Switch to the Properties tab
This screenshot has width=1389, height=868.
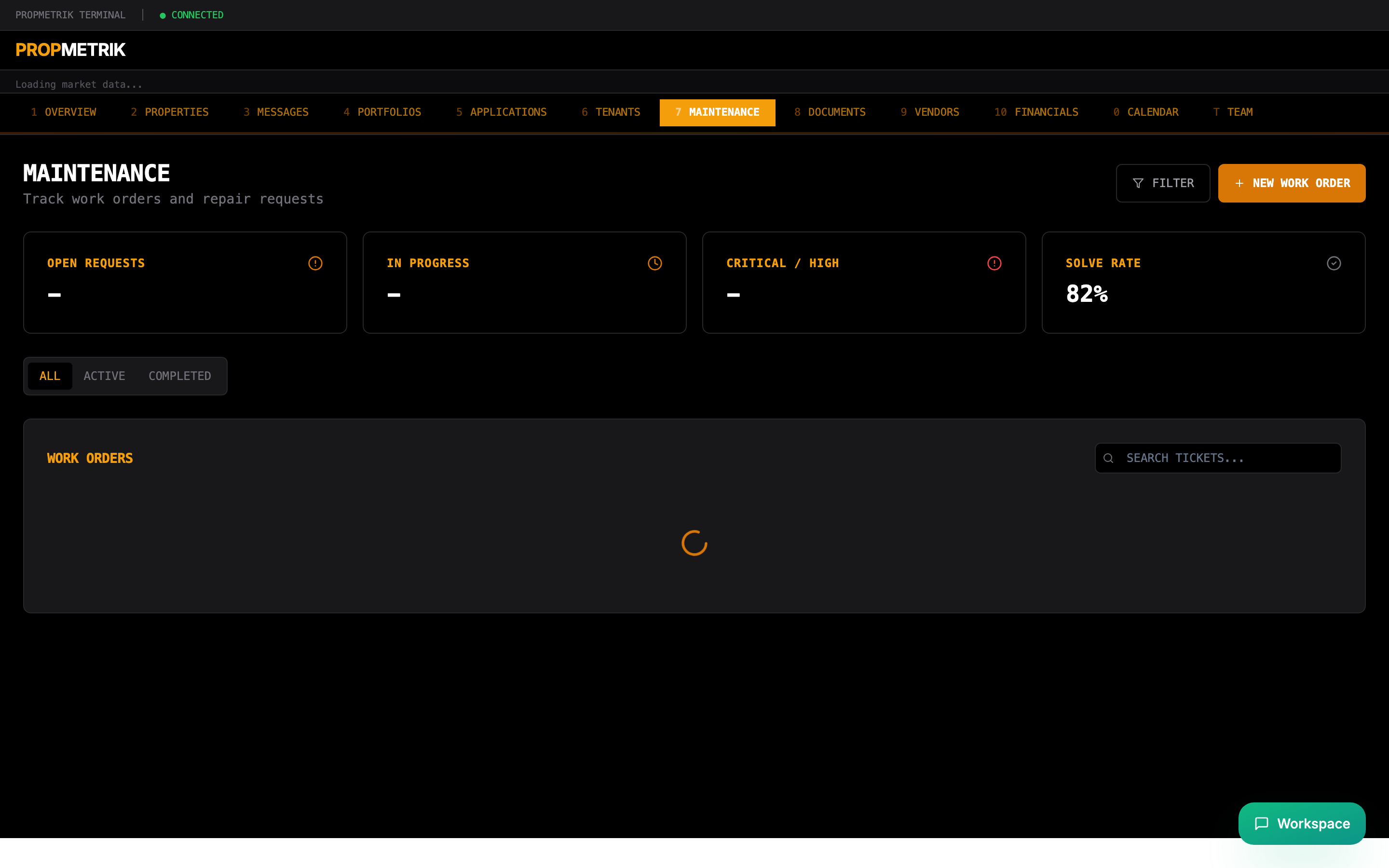tap(170, 112)
